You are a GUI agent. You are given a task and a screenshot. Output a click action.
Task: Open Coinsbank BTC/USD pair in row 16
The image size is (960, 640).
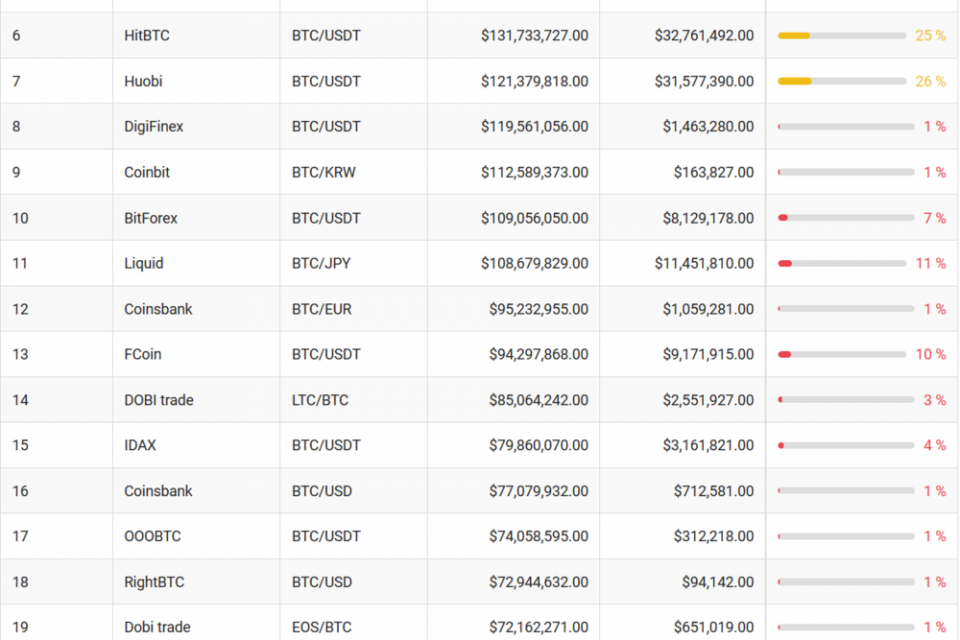(x=321, y=491)
